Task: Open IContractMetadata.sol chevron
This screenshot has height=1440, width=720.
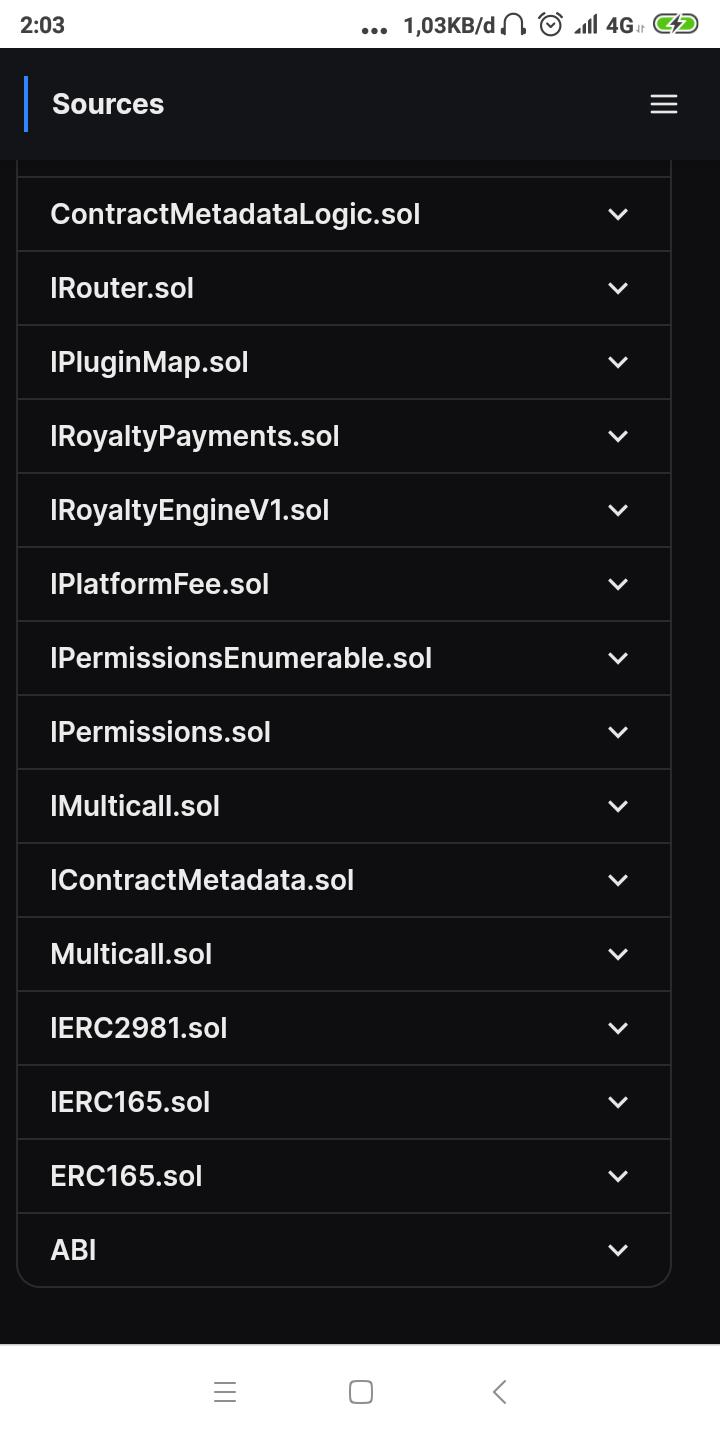Action: 618,880
